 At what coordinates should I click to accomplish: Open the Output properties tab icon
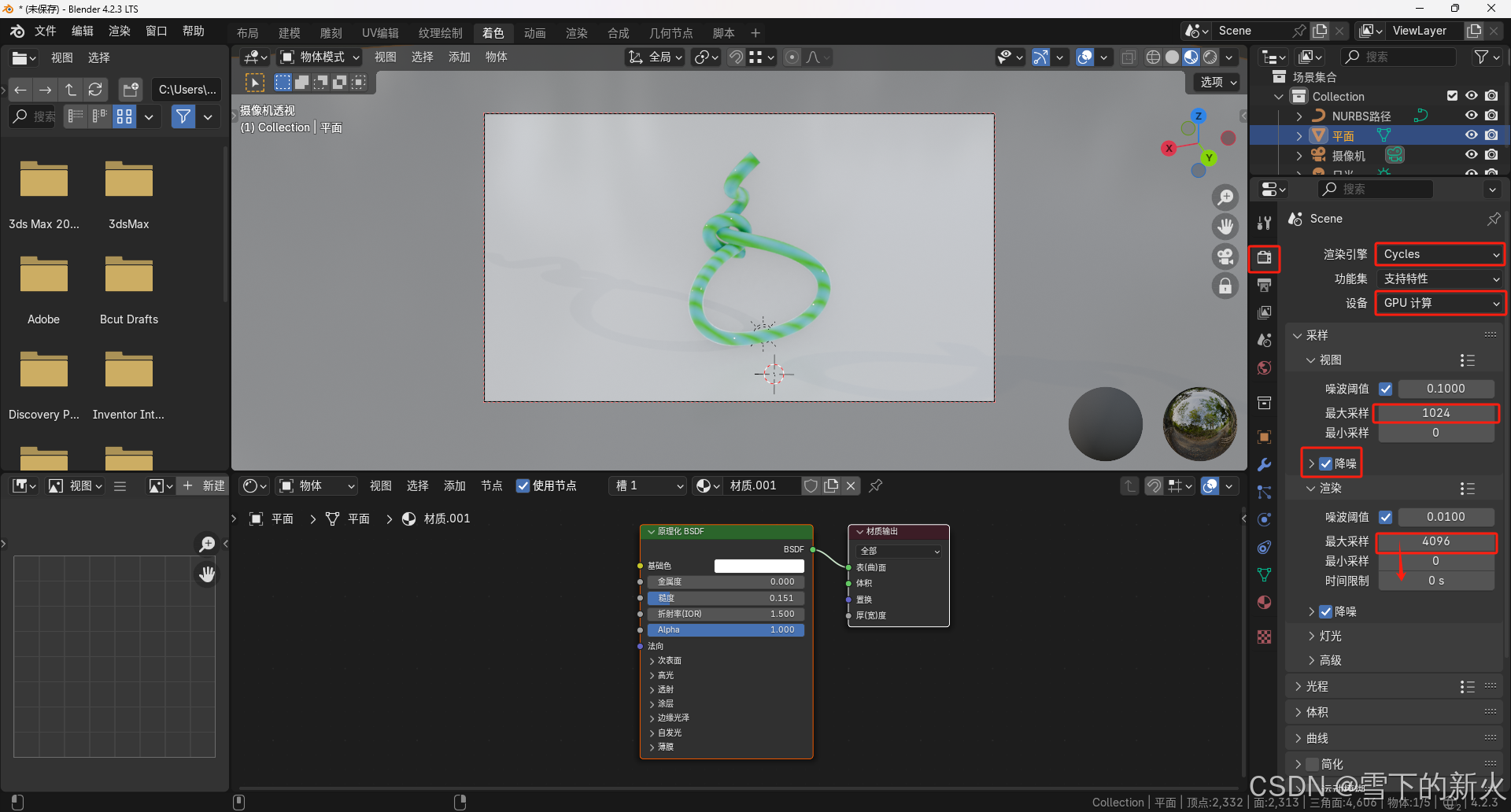coord(1264,285)
